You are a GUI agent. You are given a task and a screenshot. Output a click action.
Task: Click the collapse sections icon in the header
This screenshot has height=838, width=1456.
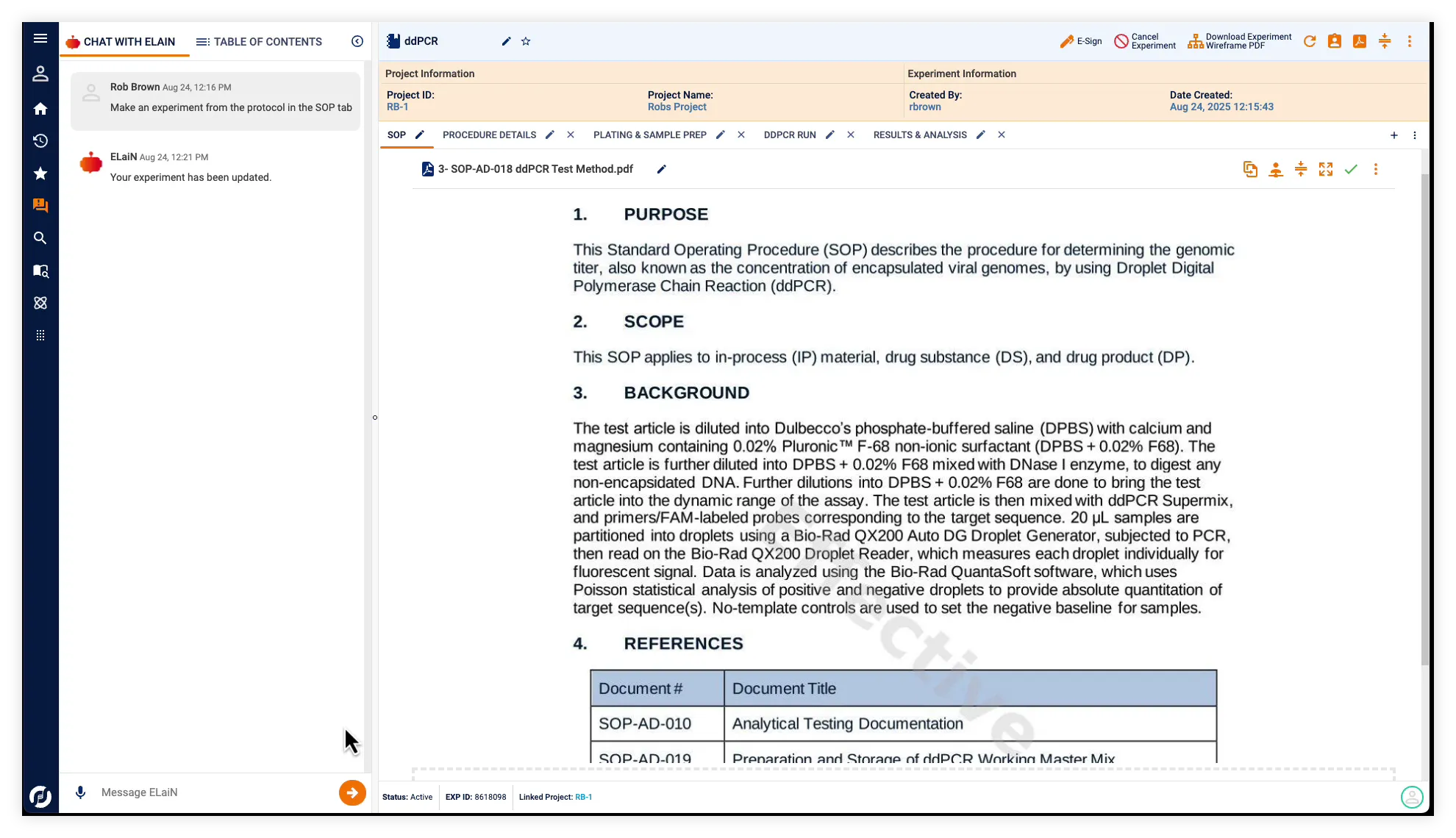point(1385,41)
